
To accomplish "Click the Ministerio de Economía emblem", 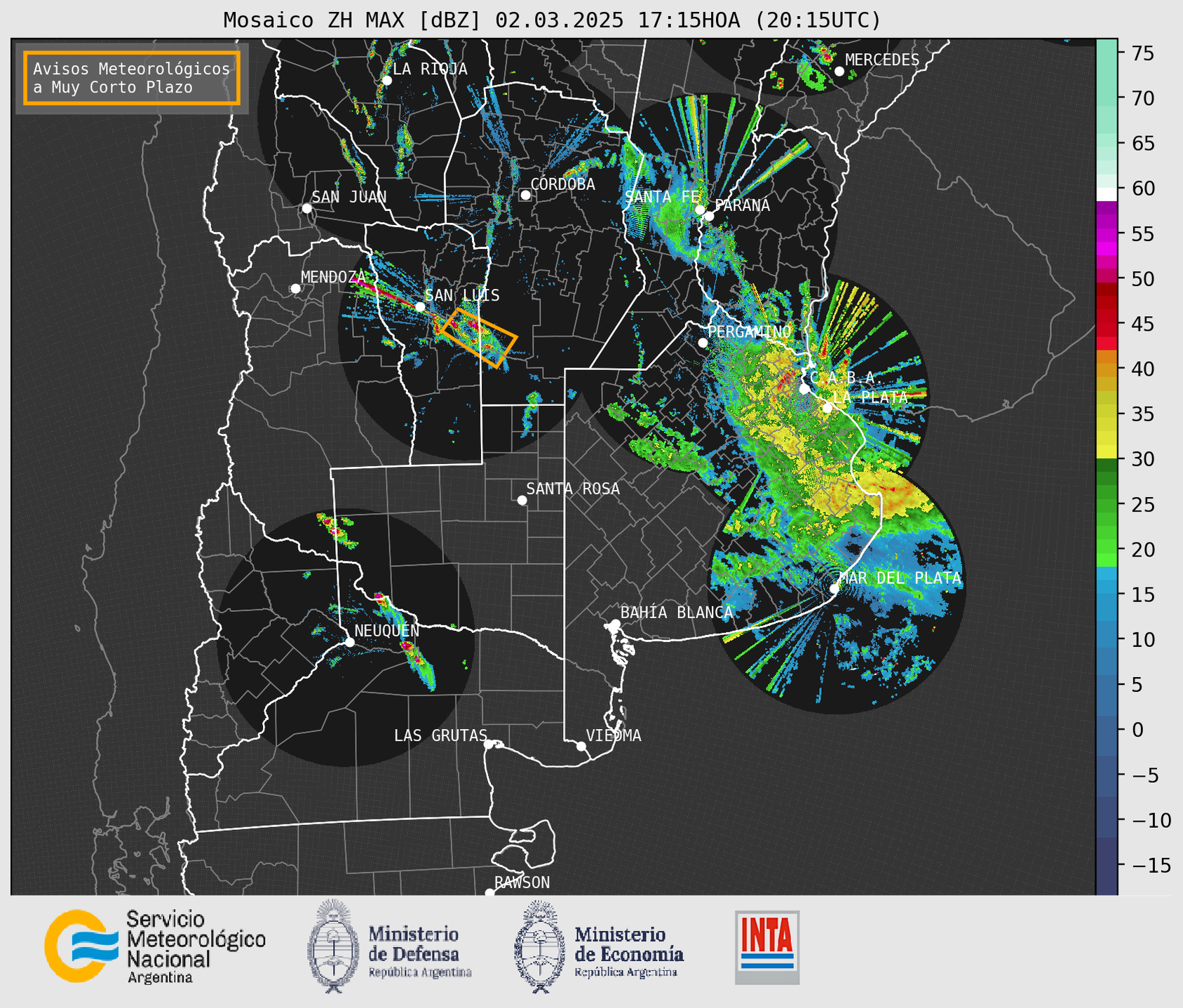I will pos(539,946).
